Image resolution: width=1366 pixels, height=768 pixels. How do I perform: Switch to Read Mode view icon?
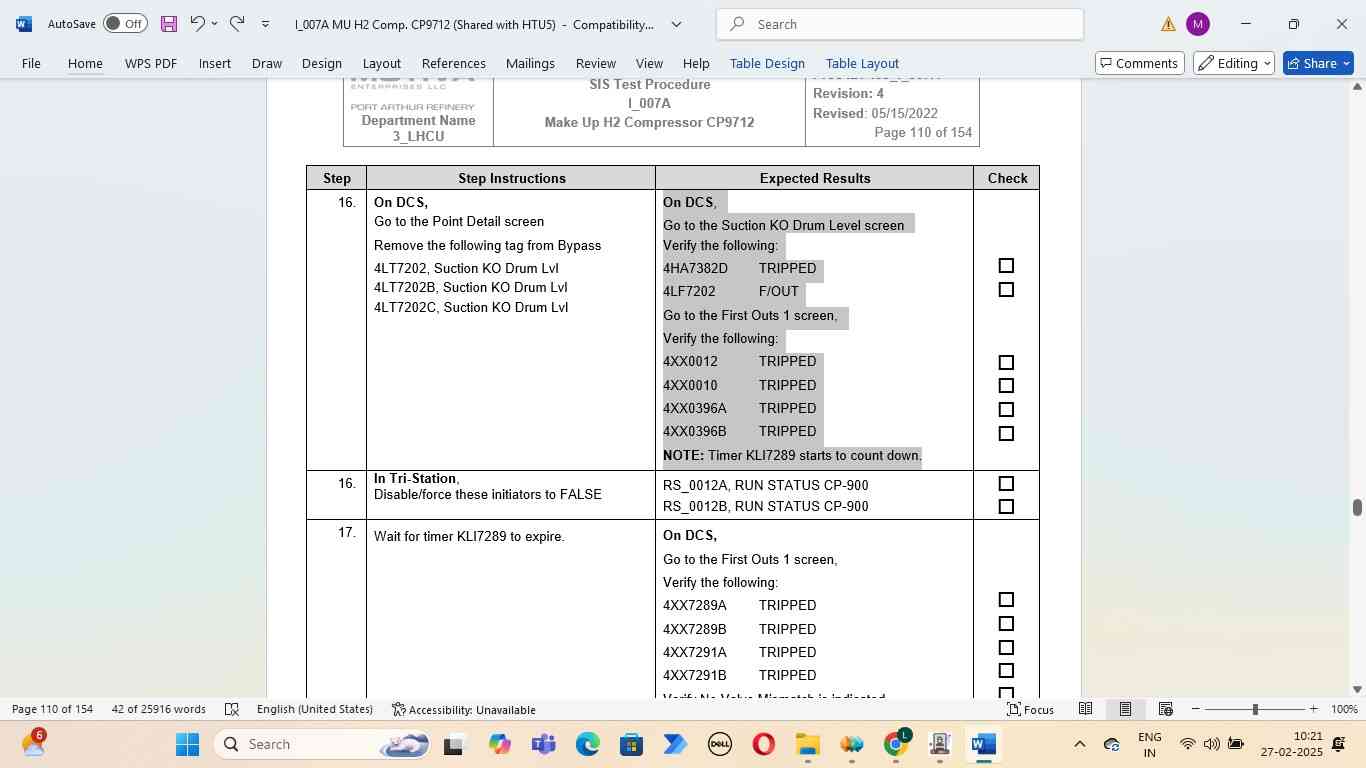(x=1085, y=709)
